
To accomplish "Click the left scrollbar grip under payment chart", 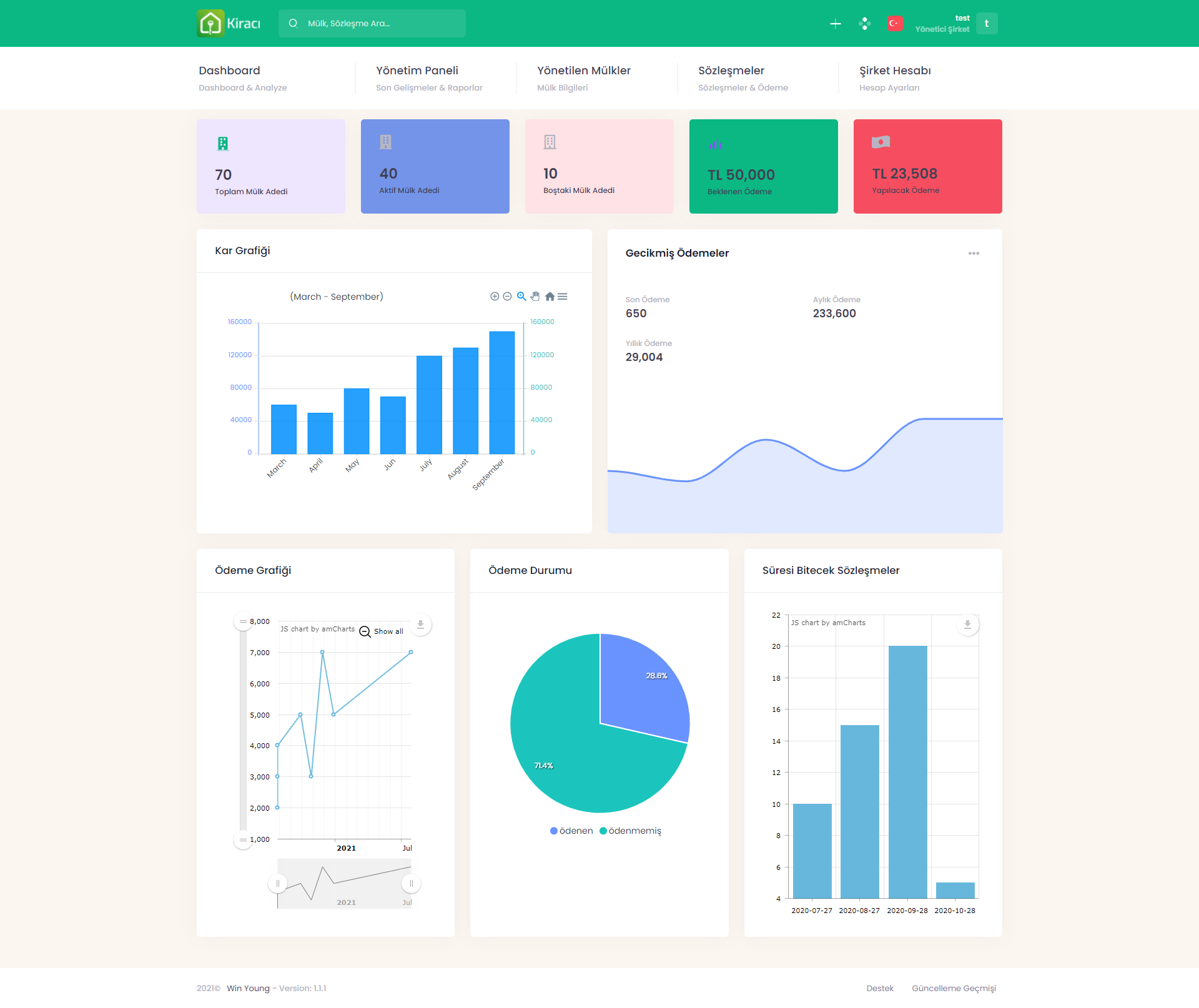I will pyautogui.click(x=277, y=884).
